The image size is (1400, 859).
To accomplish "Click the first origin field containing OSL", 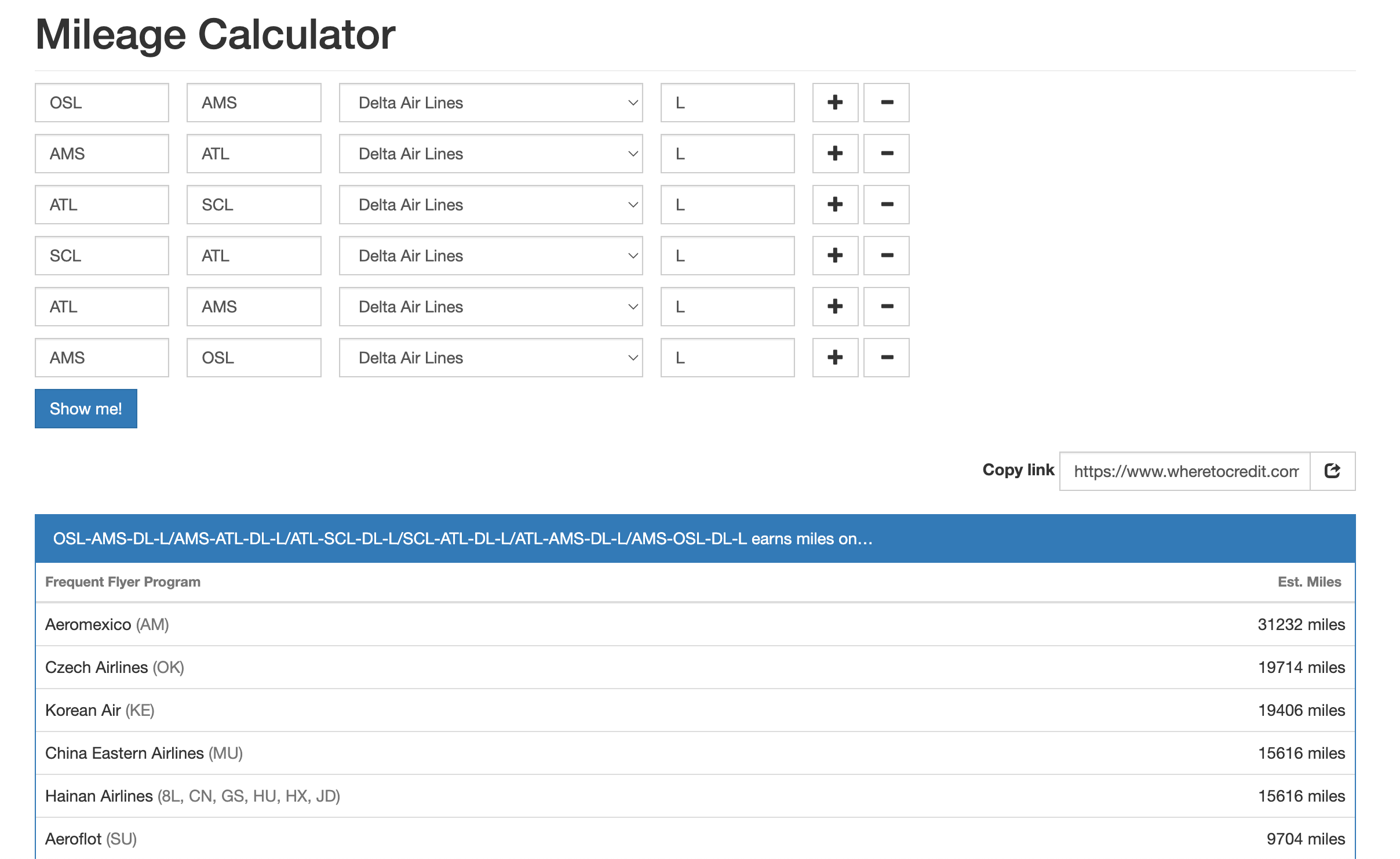I will point(101,103).
